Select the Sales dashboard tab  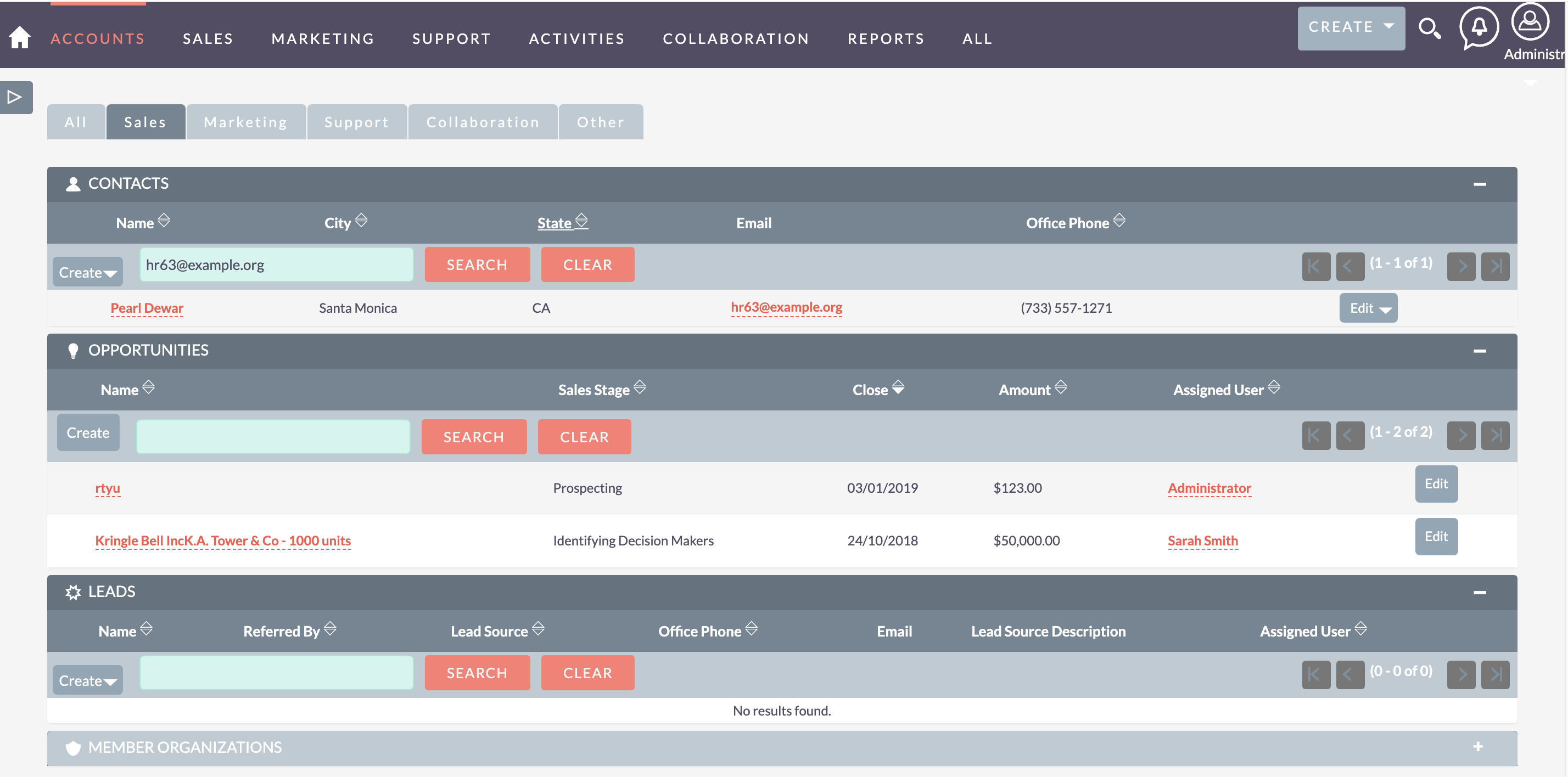pyautogui.click(x=145, y=122)
